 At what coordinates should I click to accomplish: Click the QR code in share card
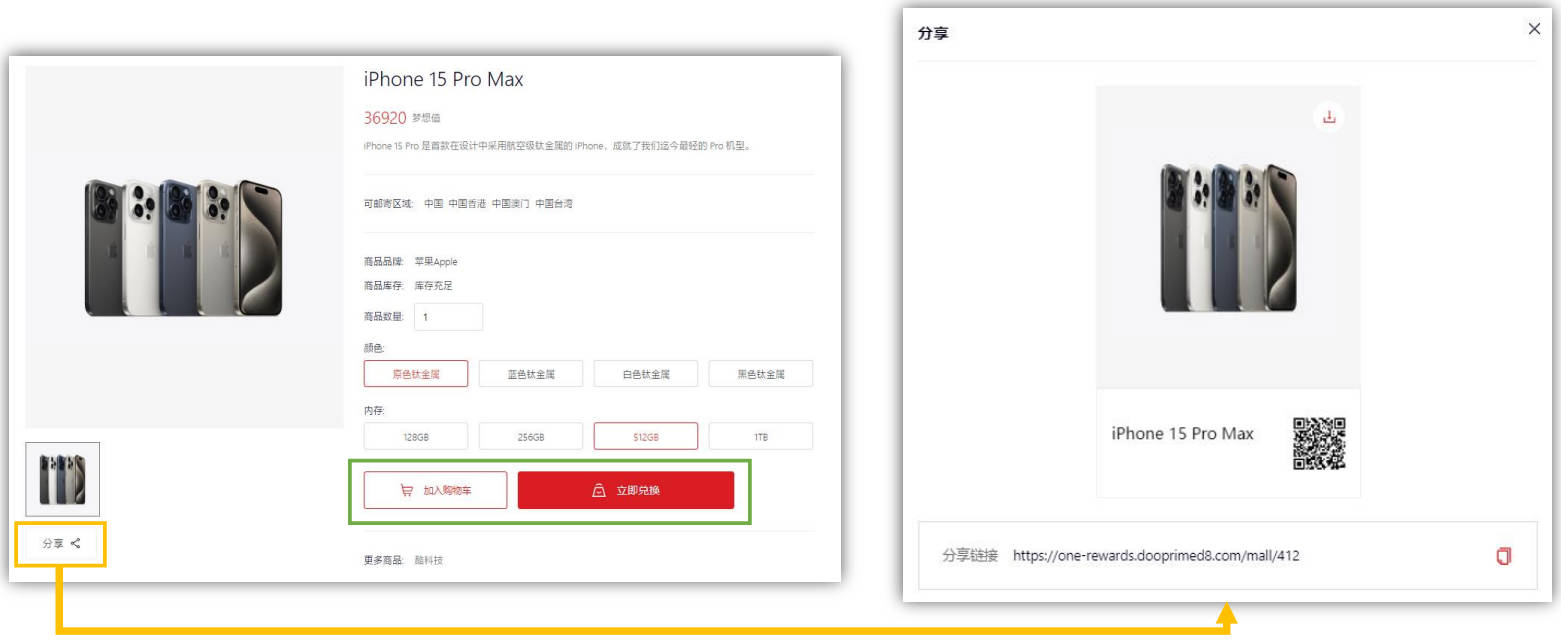(x=1319, y=444)
